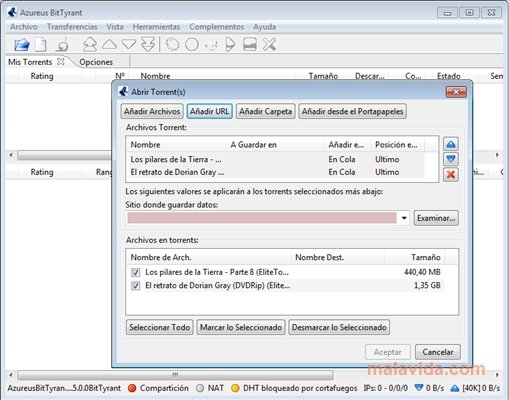Screen dimensions: 509x400
Task: Click the Añadir Archivos button
Action: point(152,111)
